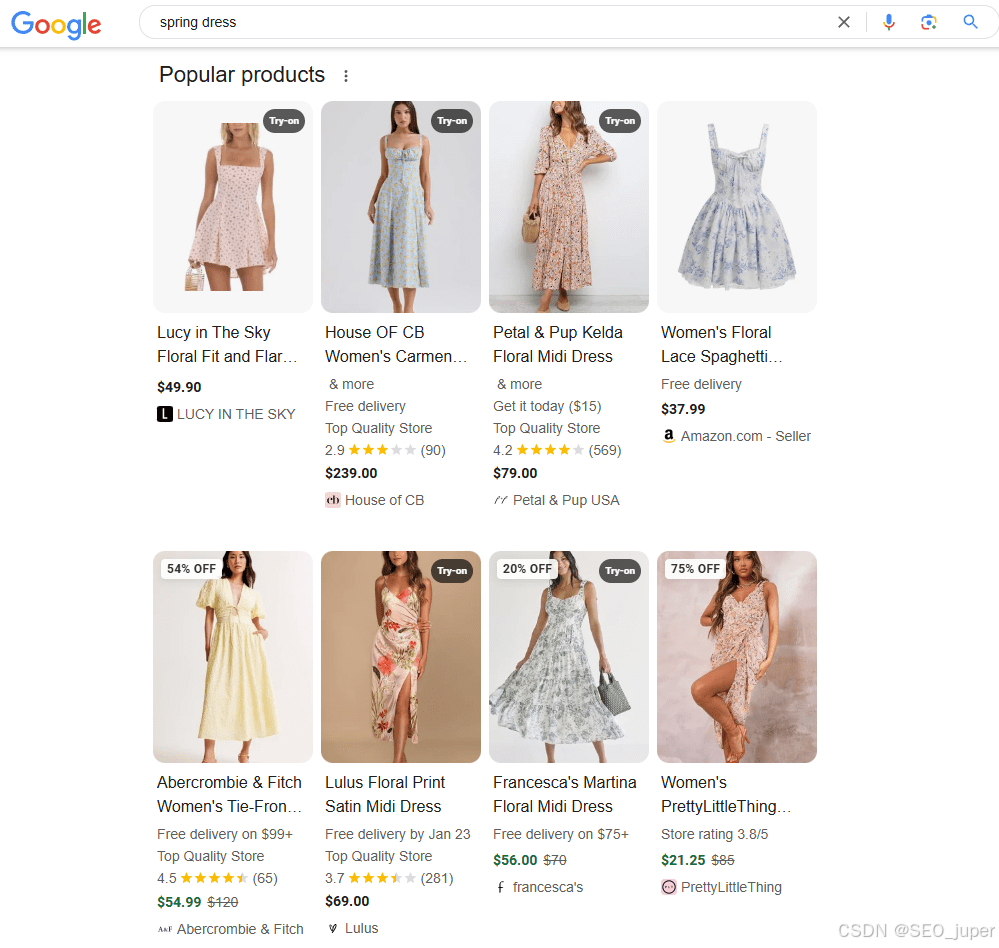Image resolution: width=999 pixels, height=948 pixels.
Task: Click the 75% OFF badge on PrettyLittleThing dress
Action: [695, 568]
